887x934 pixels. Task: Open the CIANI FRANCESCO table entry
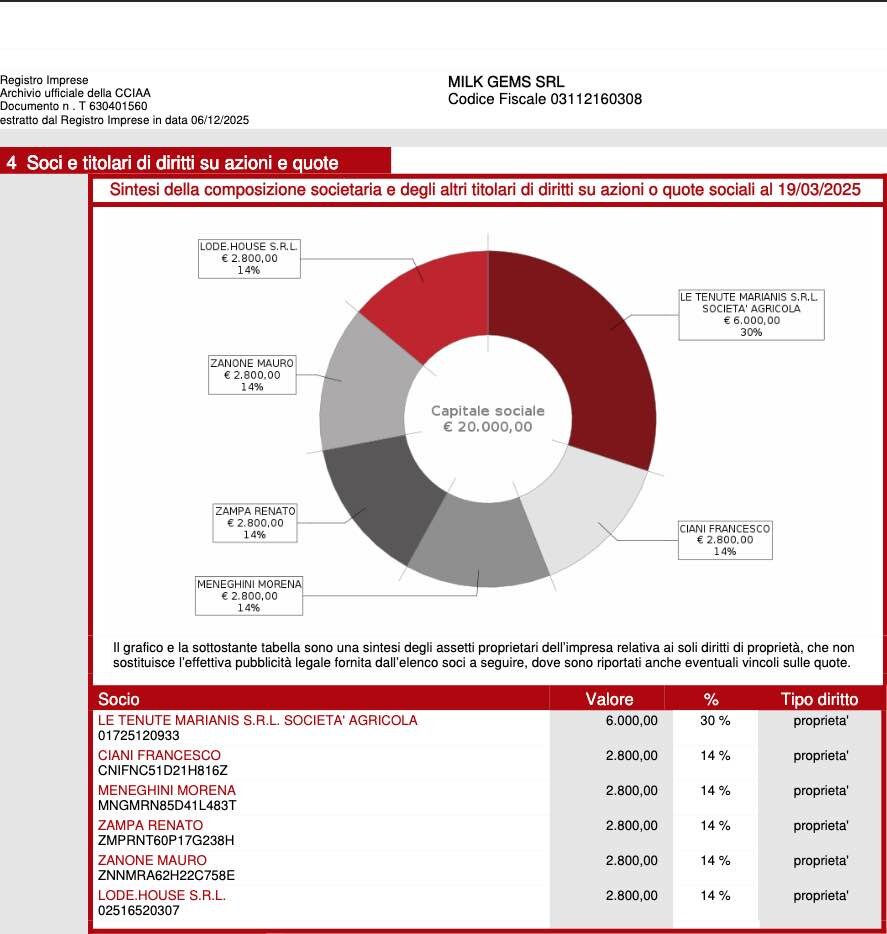(x=159, y=755)
